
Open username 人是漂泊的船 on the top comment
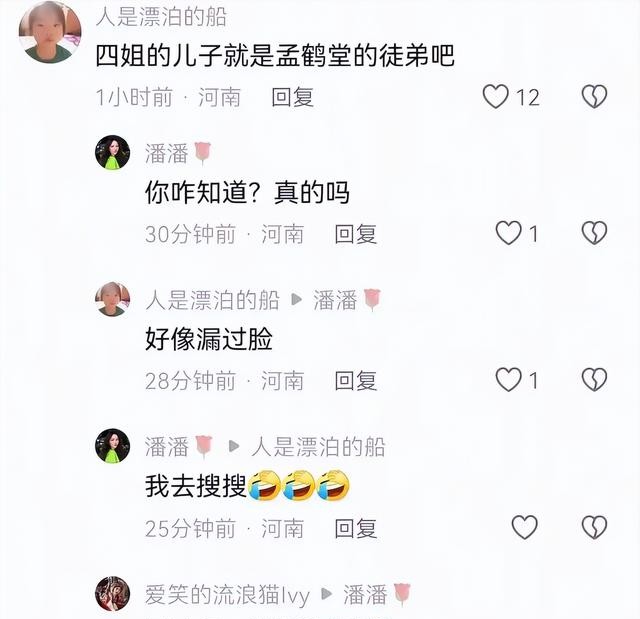[161, 18]
